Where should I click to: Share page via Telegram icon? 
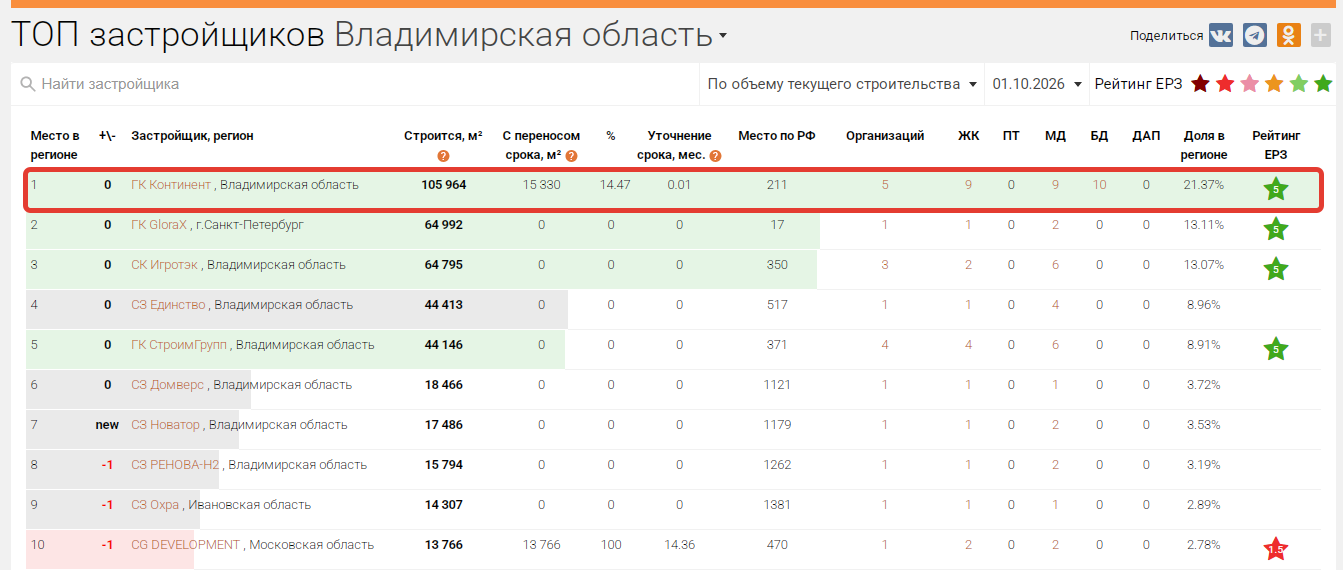click(1255, 35)
